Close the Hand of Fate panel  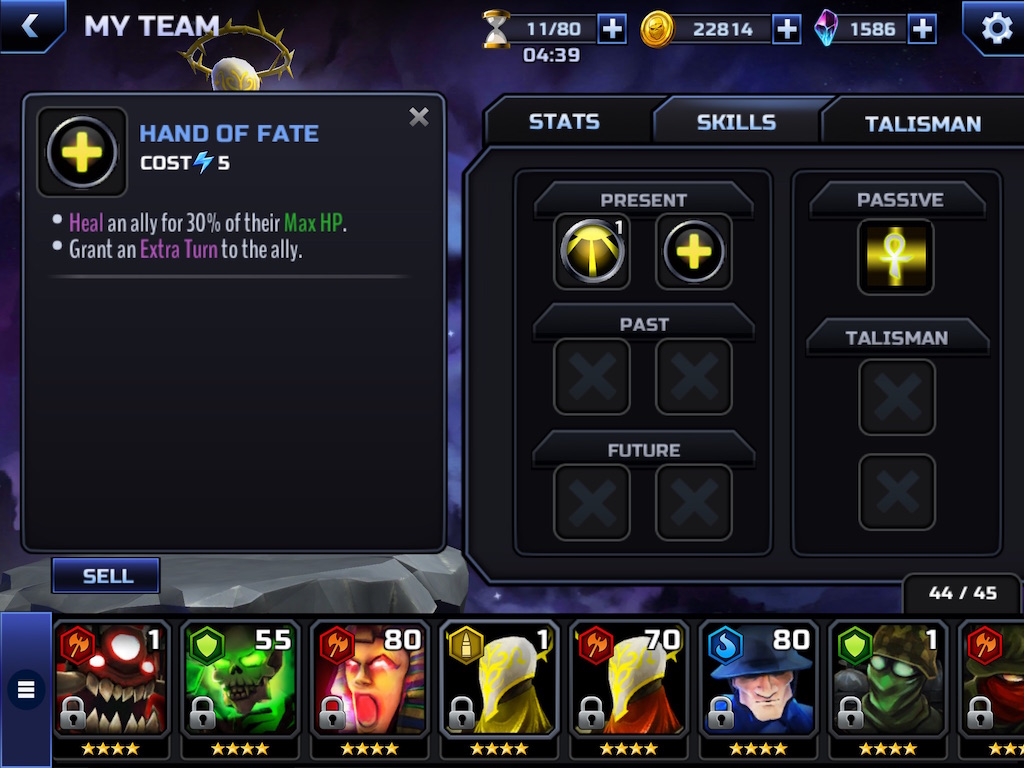[x=419, y=117]
